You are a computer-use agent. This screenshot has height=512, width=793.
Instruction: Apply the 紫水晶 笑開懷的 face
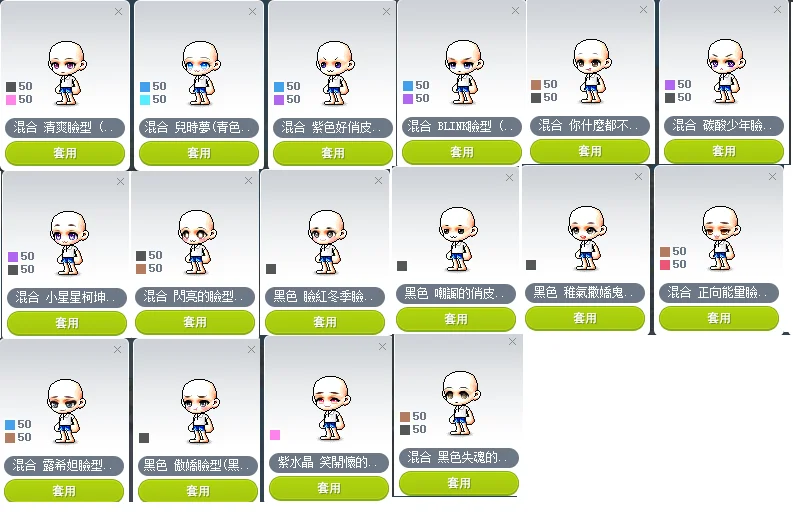tap(329, 488)
